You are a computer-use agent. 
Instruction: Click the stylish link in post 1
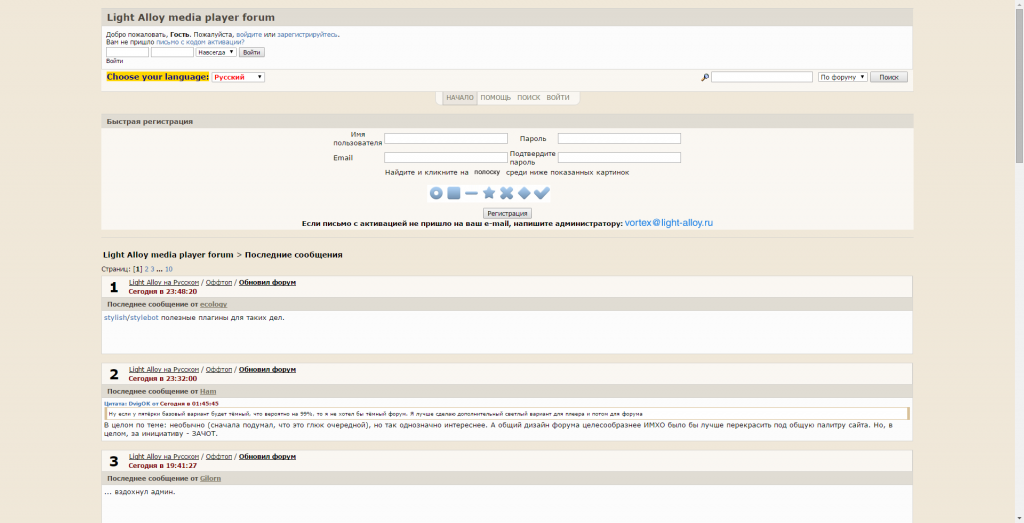pos(115,318)
